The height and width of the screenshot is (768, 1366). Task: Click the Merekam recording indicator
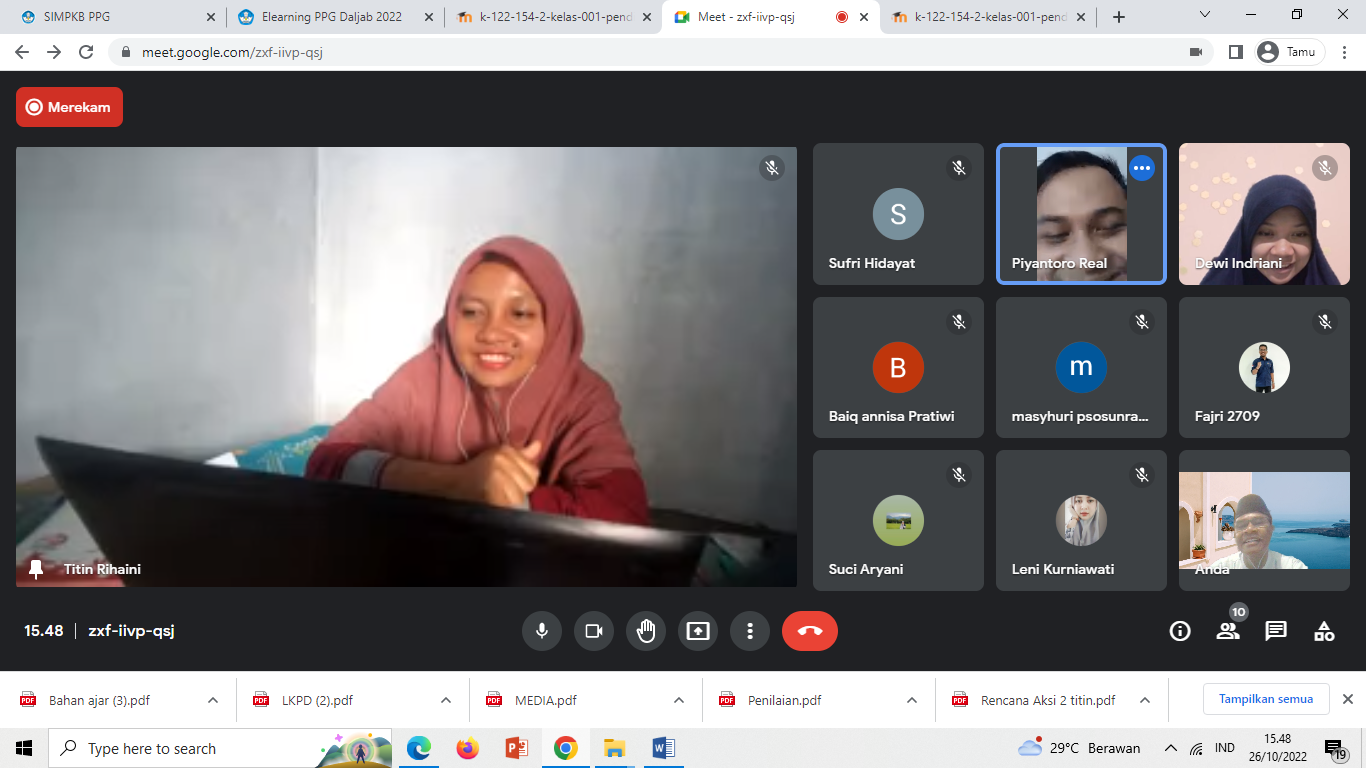pos(69,107)
